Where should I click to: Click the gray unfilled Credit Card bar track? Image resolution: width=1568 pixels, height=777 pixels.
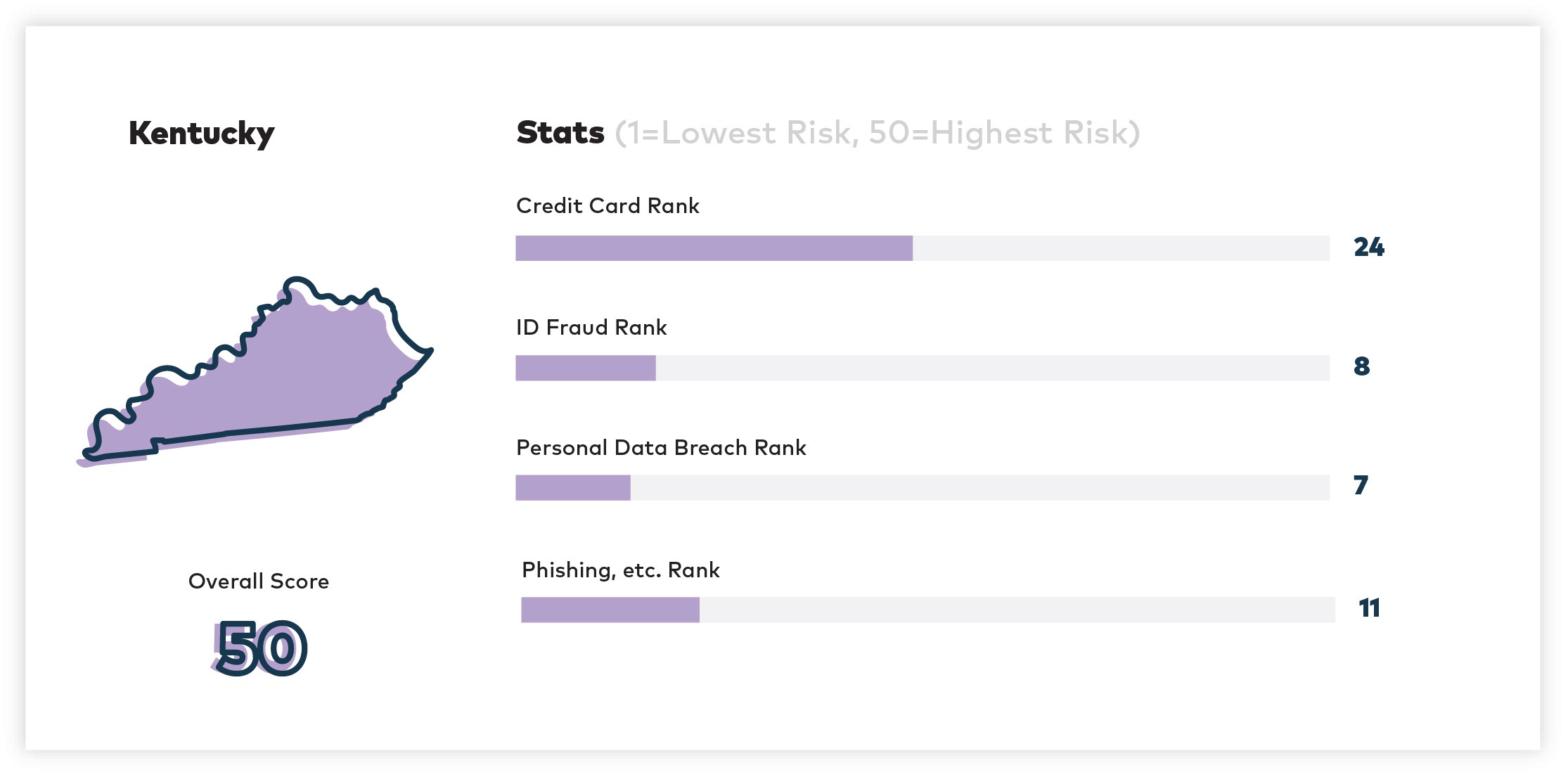coord(1121,248)
